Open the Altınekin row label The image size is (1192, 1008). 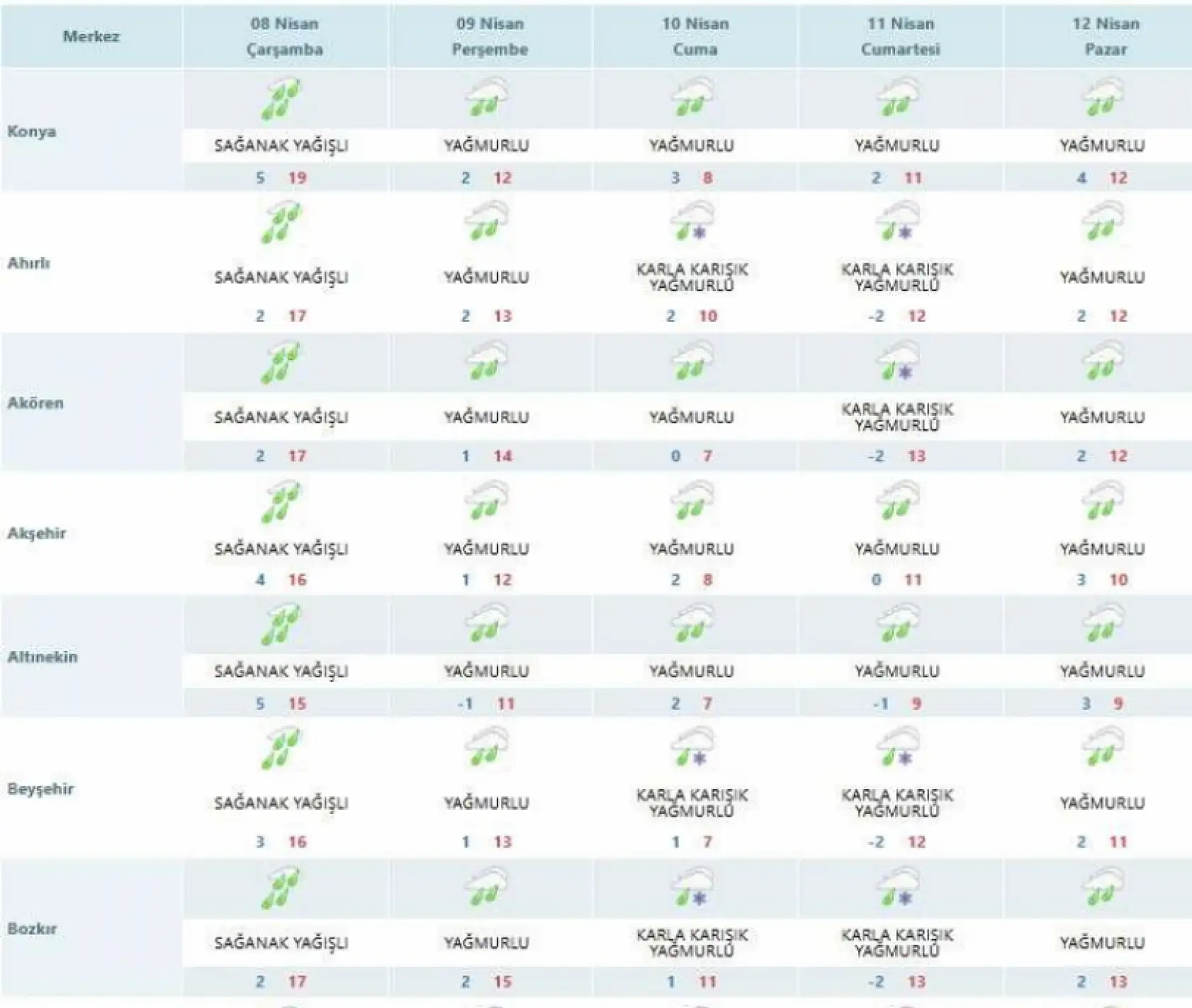pos(43,657)
